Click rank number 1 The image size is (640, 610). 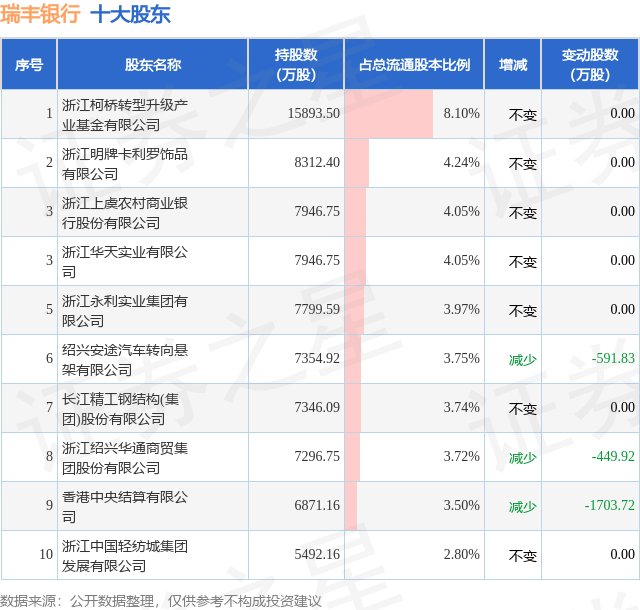(49, 113)
